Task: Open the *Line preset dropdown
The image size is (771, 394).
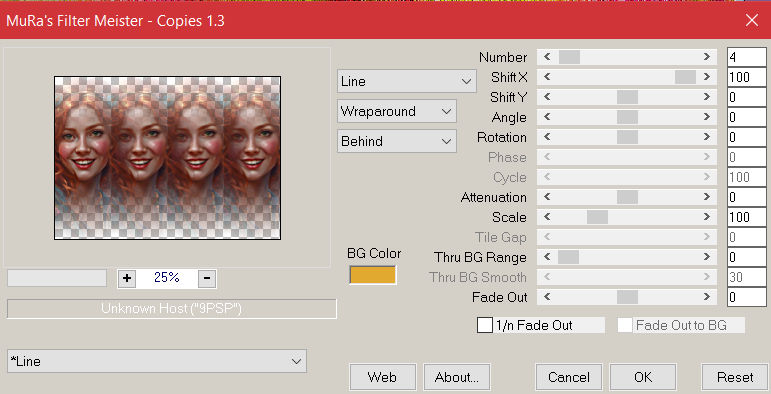Action: pos(157,361)
